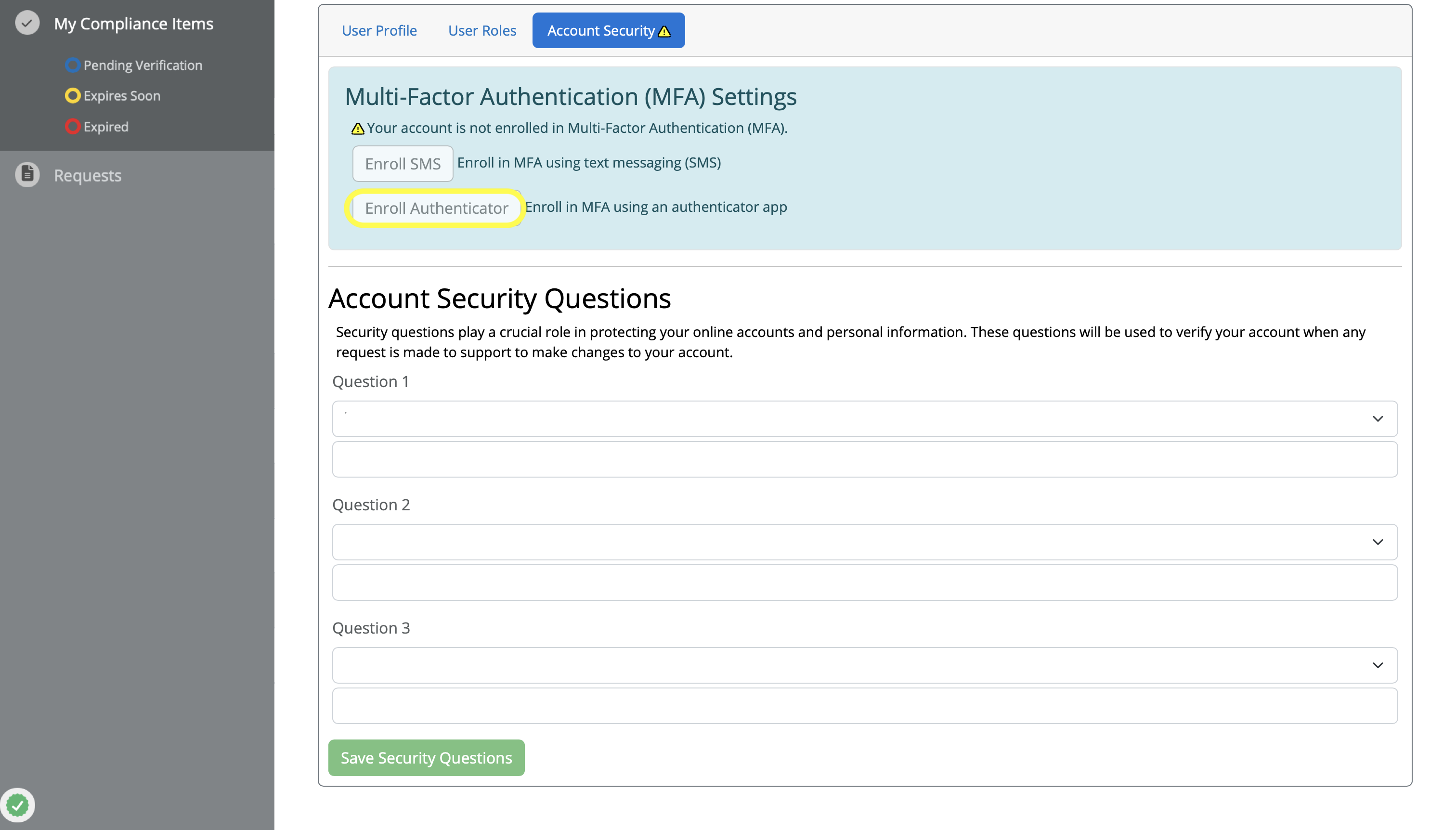Click the warning icon on the Account Security tab

click(x=664, y=31)
